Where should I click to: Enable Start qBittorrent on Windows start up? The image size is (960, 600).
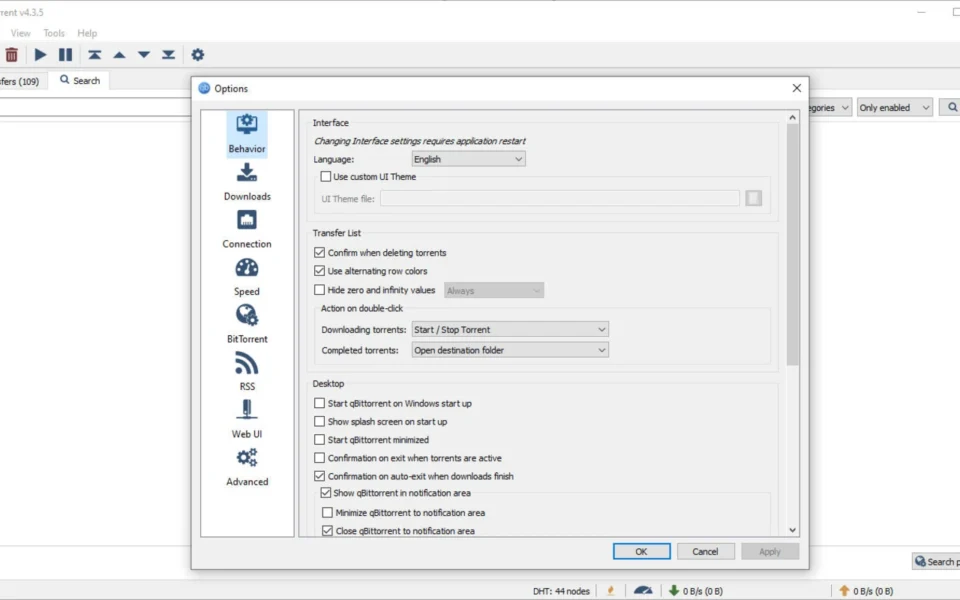(x=319, y=403)
